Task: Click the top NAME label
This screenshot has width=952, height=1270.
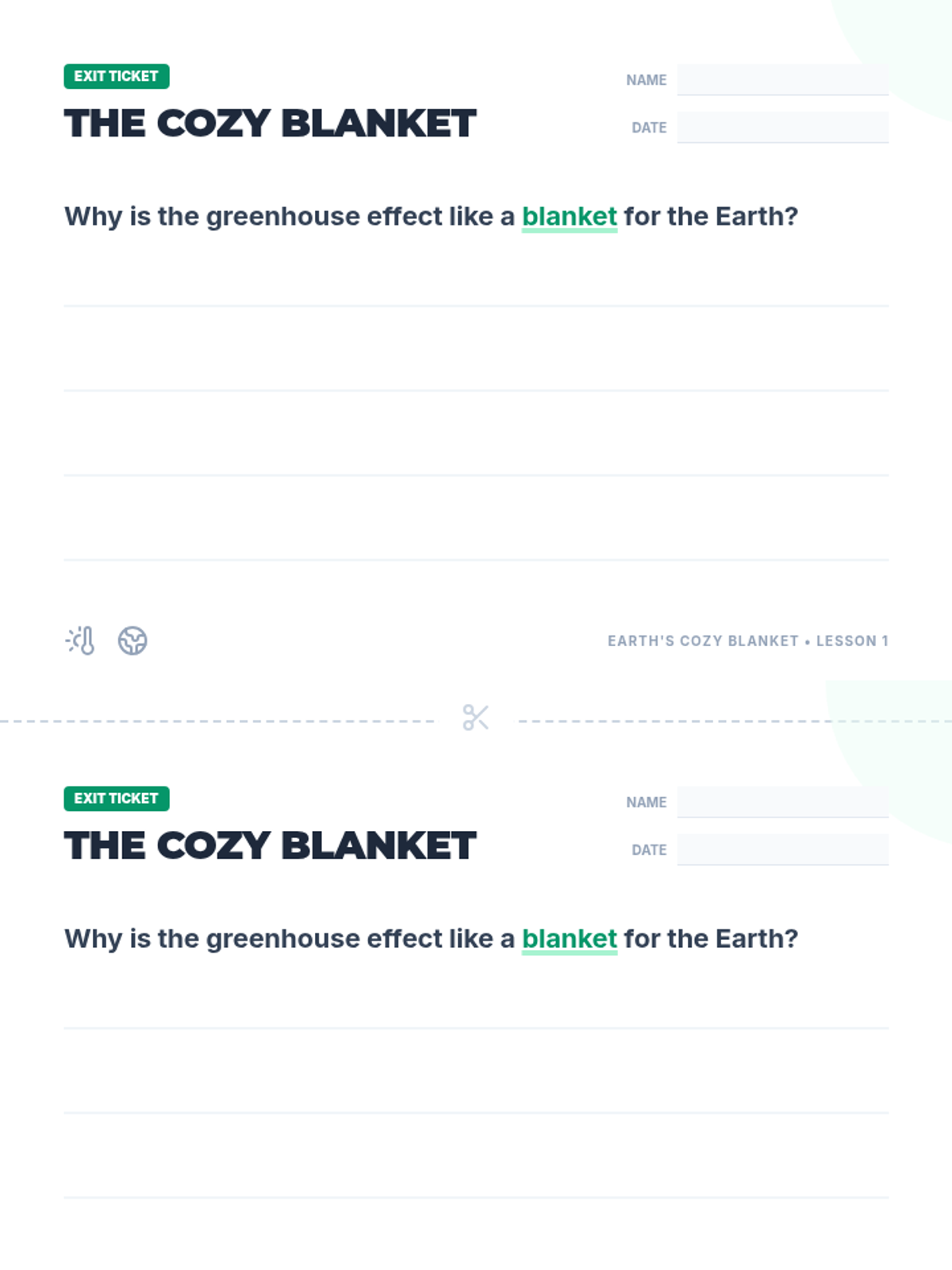Action: (x=647, y=80)
